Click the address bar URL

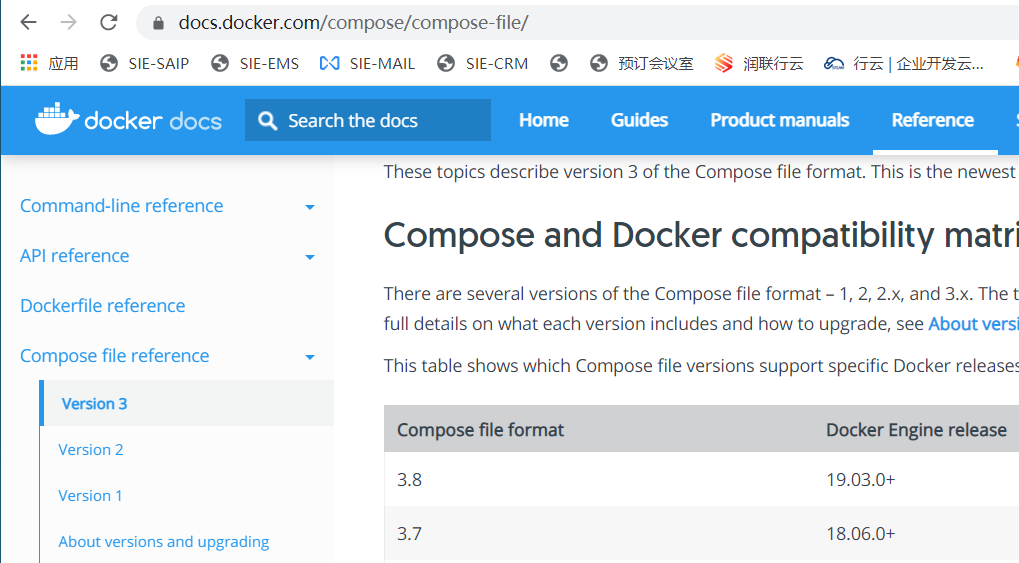coord(353,22)
